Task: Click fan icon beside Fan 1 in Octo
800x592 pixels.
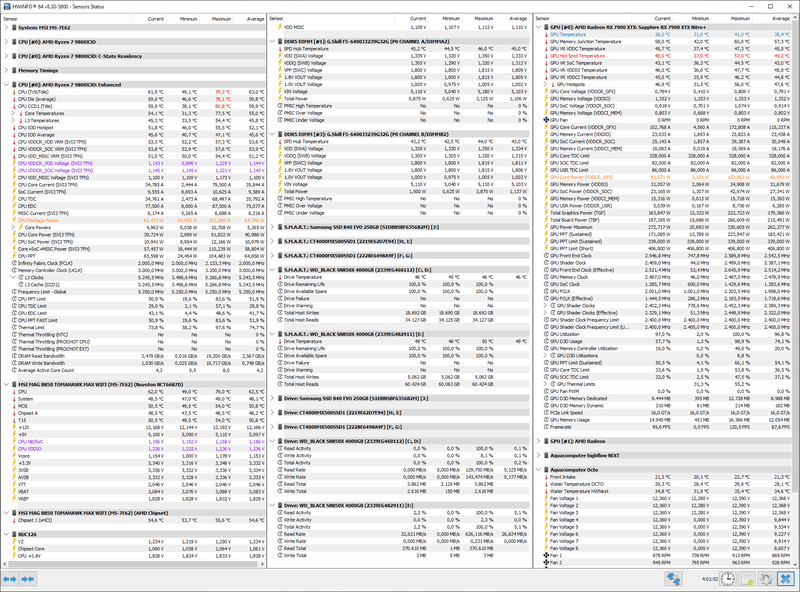Action: tap(546, 555)
